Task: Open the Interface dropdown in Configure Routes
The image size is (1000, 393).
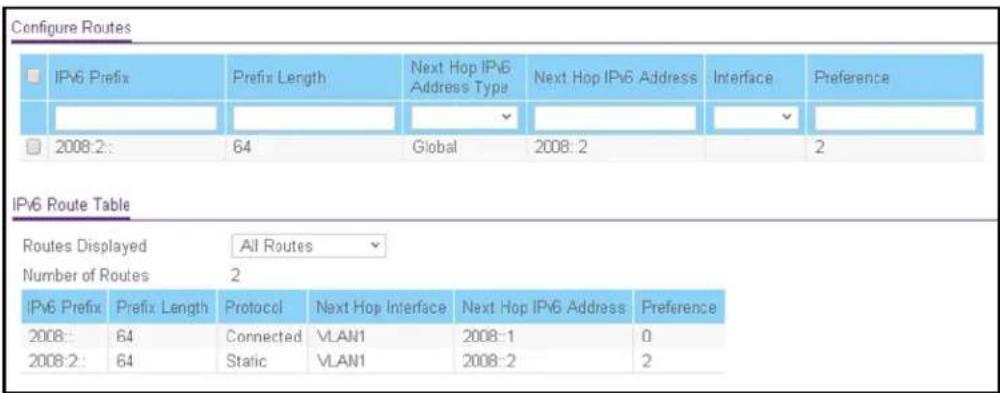Action: 756,118
